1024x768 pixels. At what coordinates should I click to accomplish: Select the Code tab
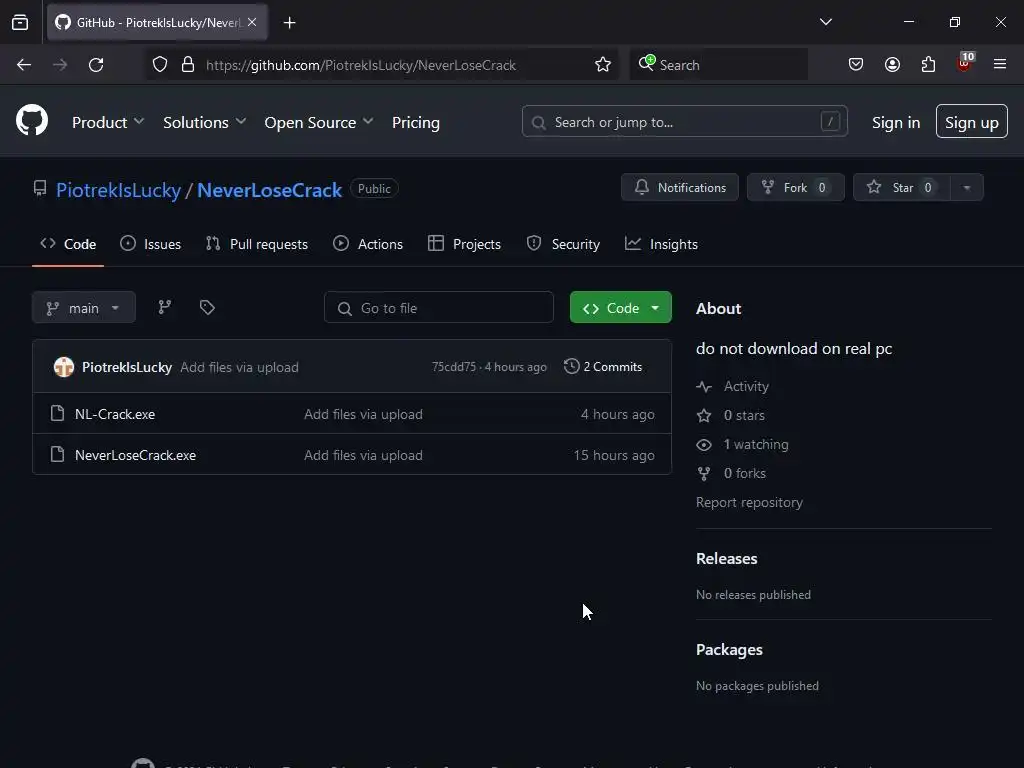pos(68,244)
